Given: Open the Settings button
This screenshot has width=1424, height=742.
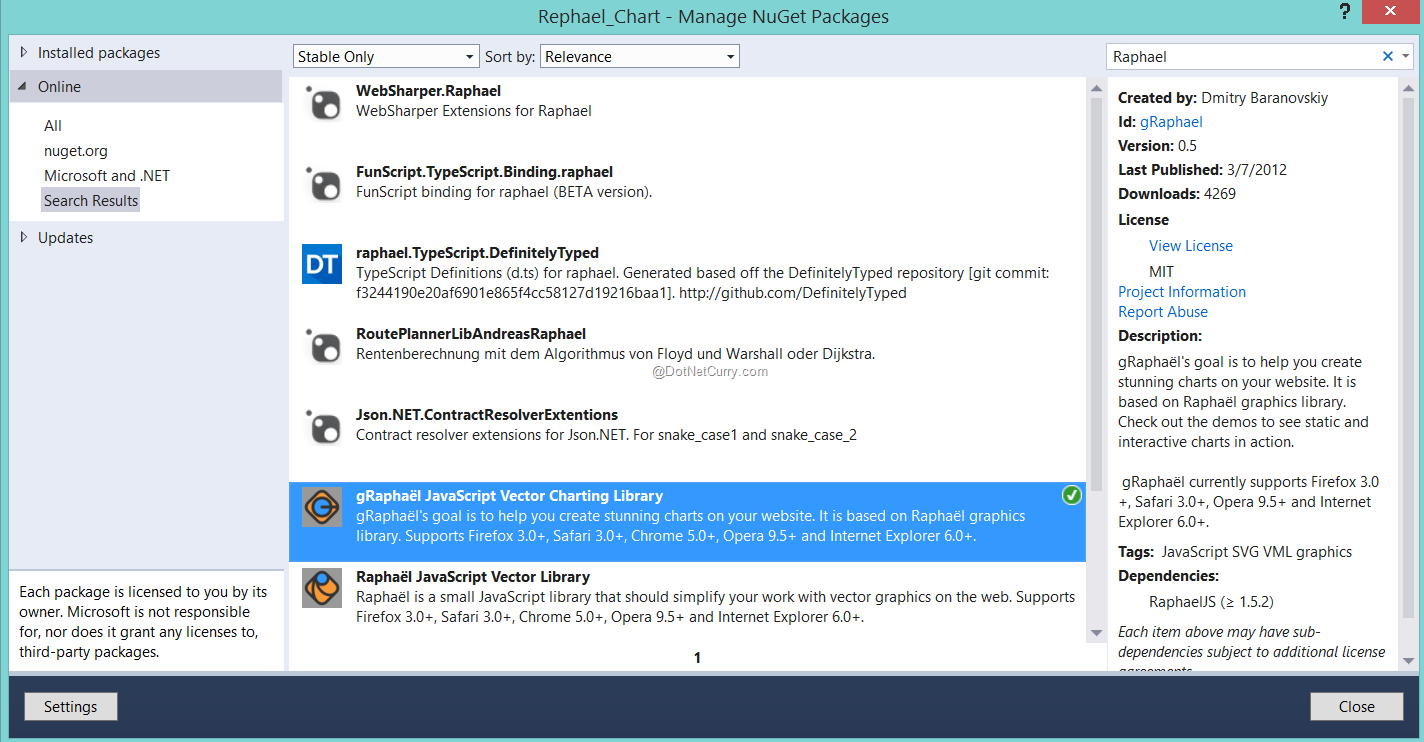Looking at the screenshot, I should [71, 706].
